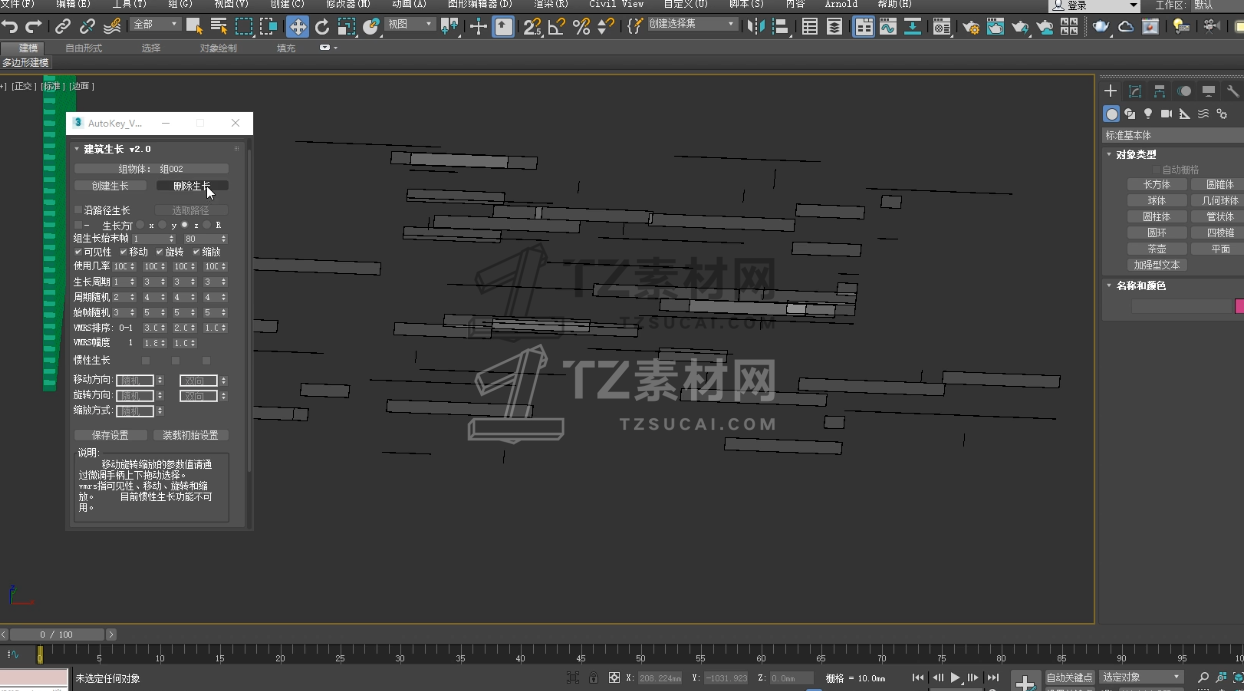Image resolution: width=1244 pixels, height=691 pixels.
Task: Click the Unlink selection icon
Action: pyautogui.click(x=87, y=26)
